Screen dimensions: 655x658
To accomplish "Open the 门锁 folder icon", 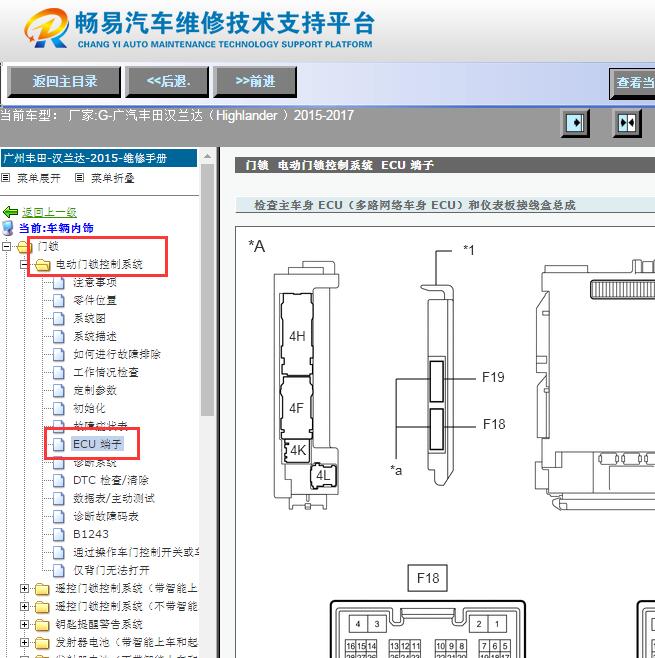I will [25, 247].
